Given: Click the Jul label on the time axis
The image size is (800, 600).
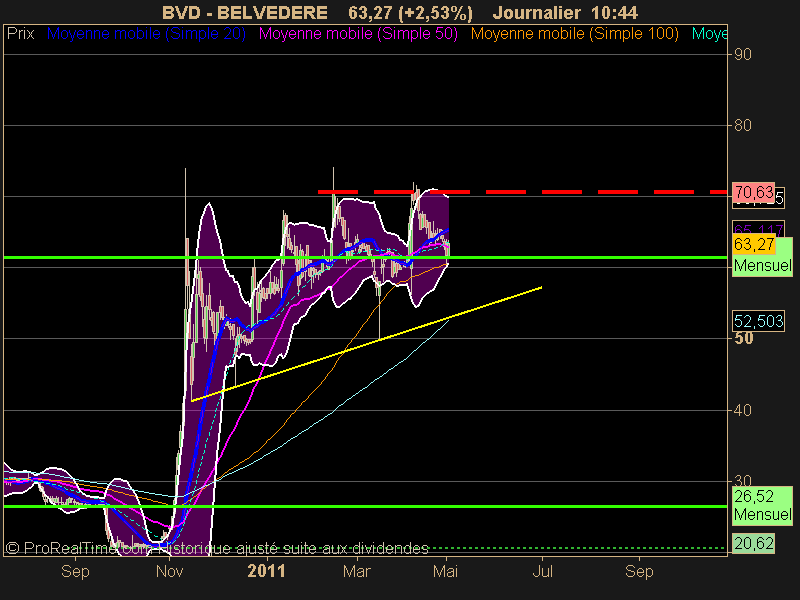Looking at the screenshot, I should pyautogui.click(x=542, y=571).
